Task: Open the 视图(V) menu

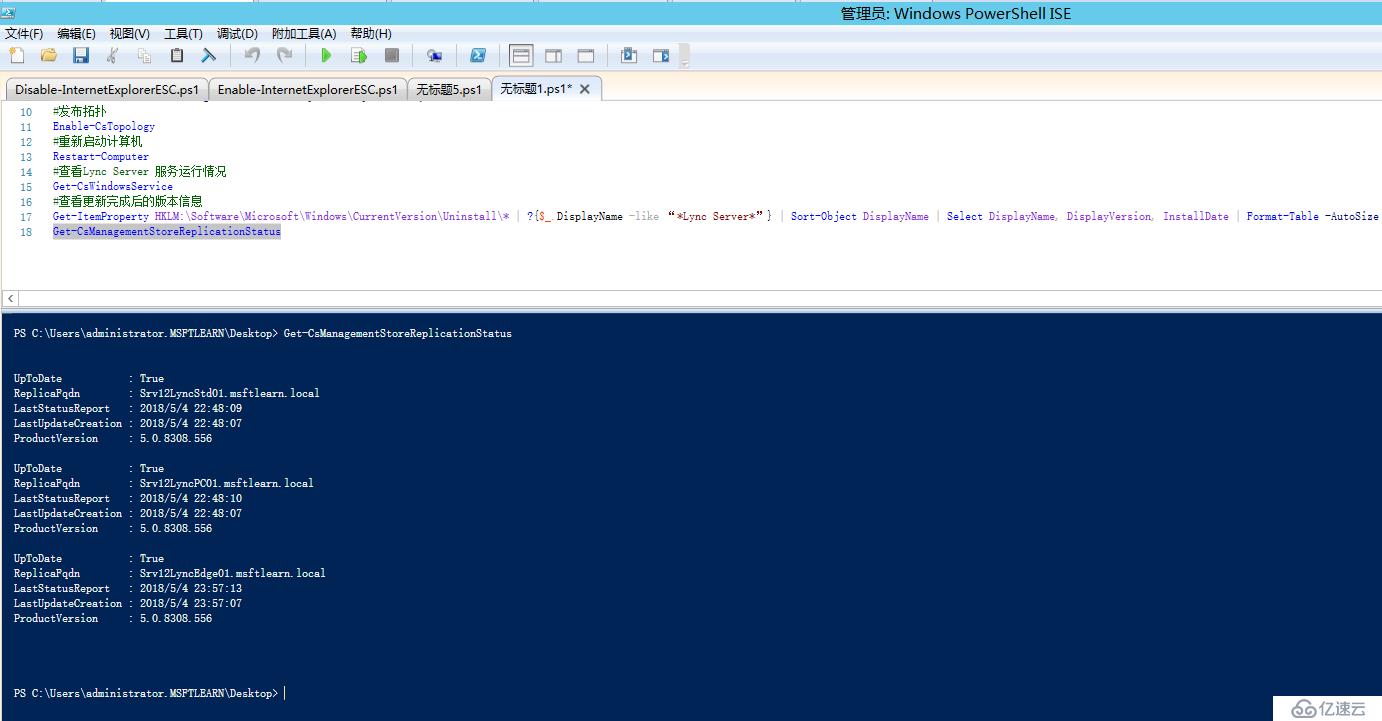Action: pyautogui.click(x=130, y=34)
